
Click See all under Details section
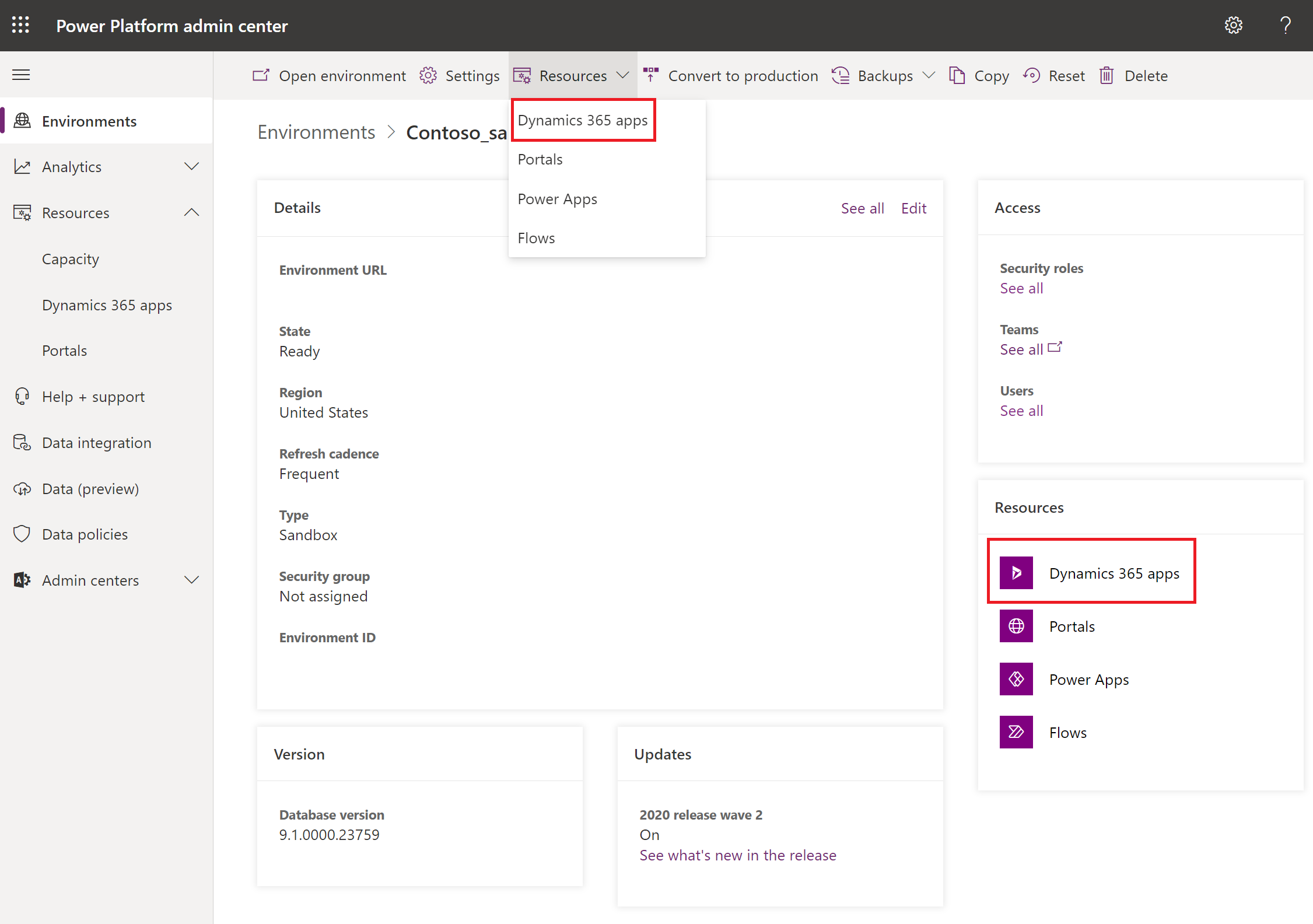click(x=861, y=207)
